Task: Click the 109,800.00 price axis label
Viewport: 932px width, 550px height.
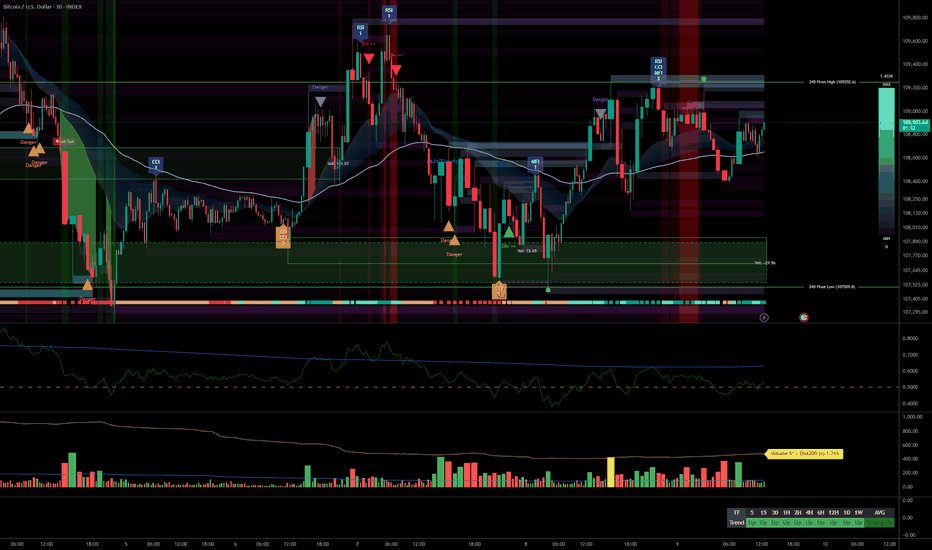Action: (915, 18)
